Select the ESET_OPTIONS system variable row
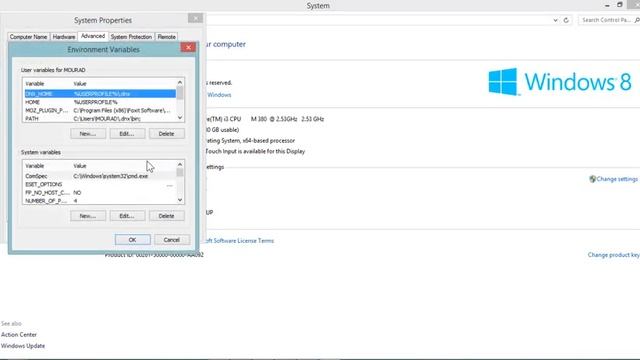640x360 pixels. (100, 184)
